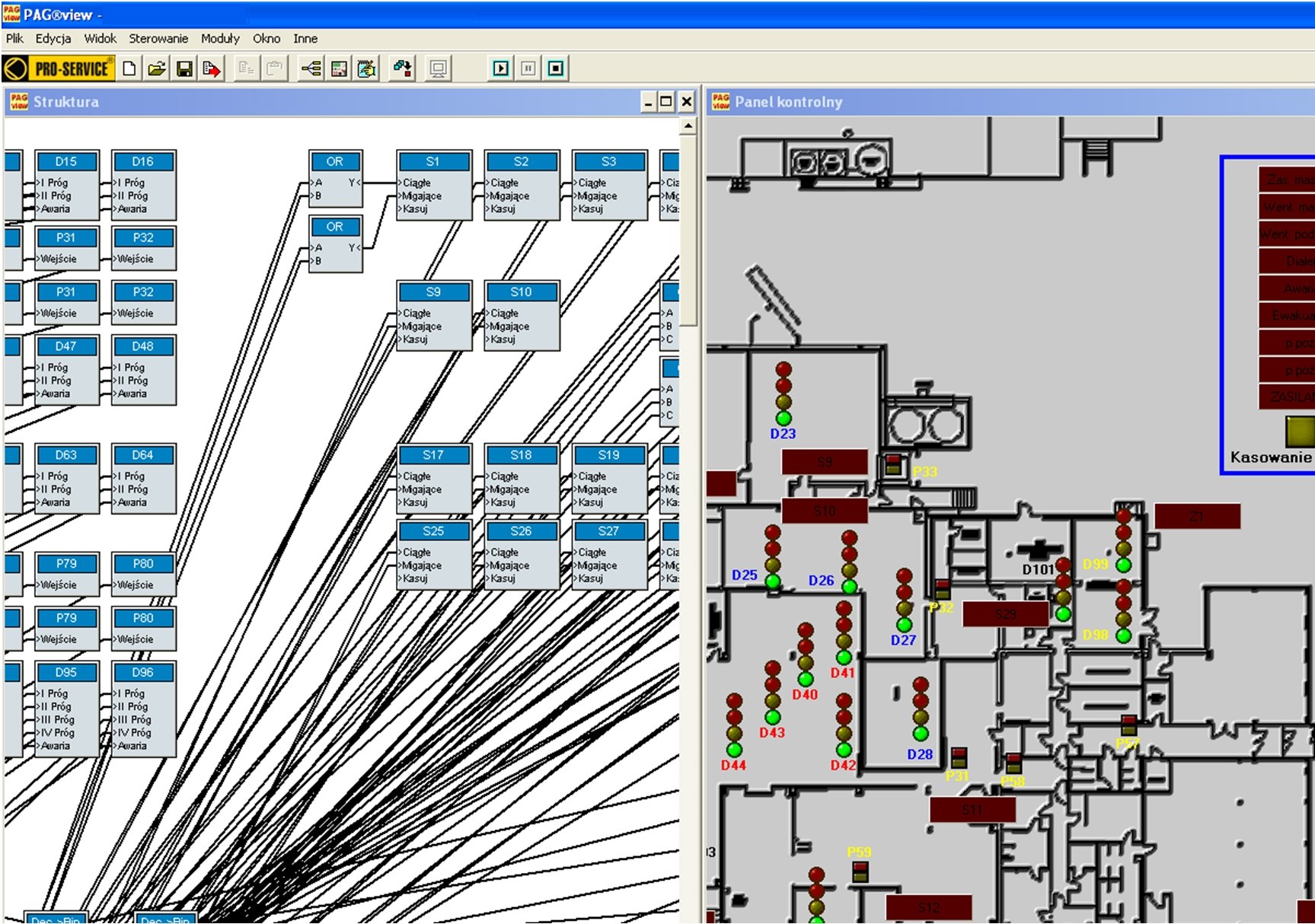Open the Okno menu
The height and width of the screenshot is (924, 1315).
267,38
